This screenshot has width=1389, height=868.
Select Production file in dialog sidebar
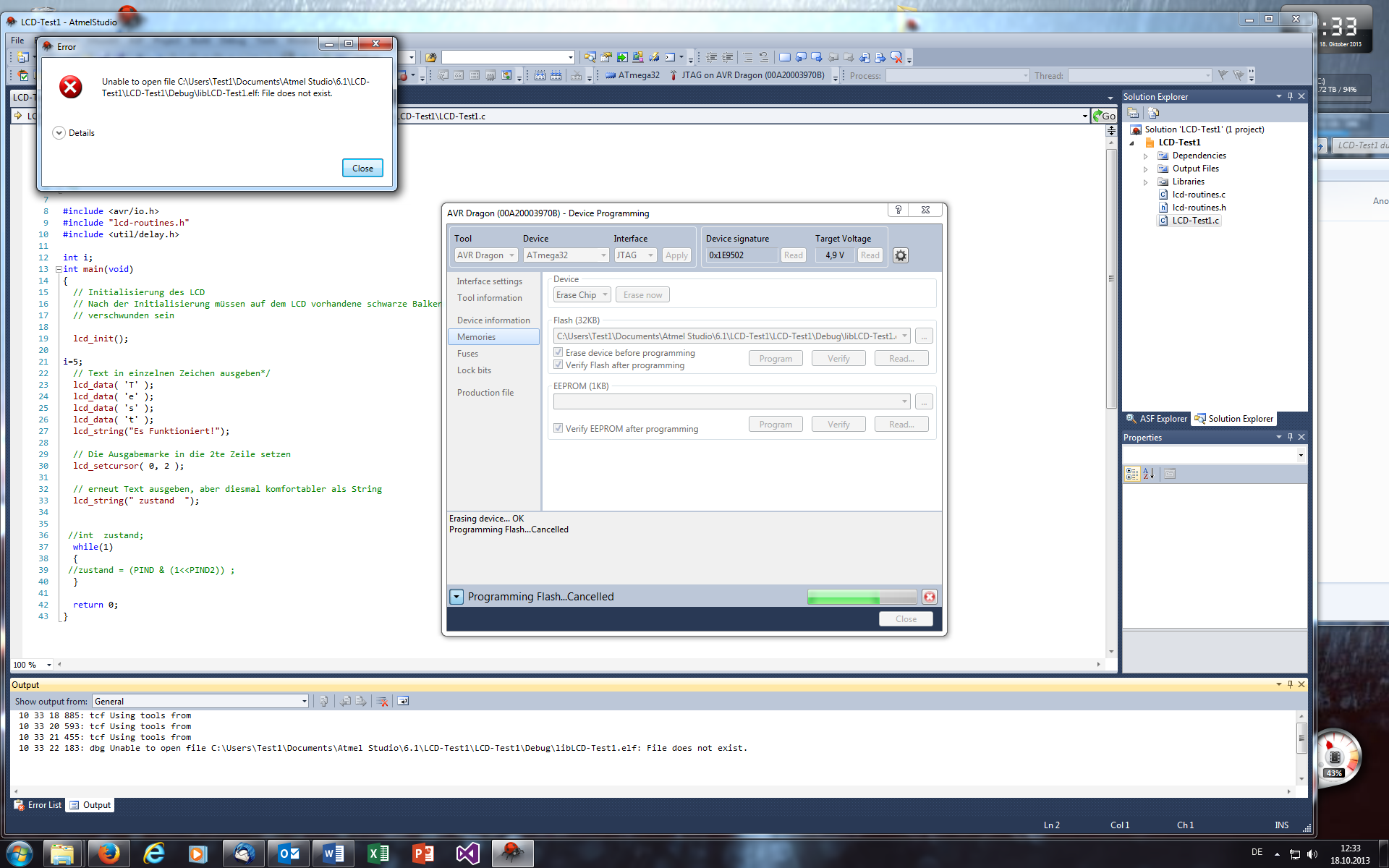click(x=485, y=393)
